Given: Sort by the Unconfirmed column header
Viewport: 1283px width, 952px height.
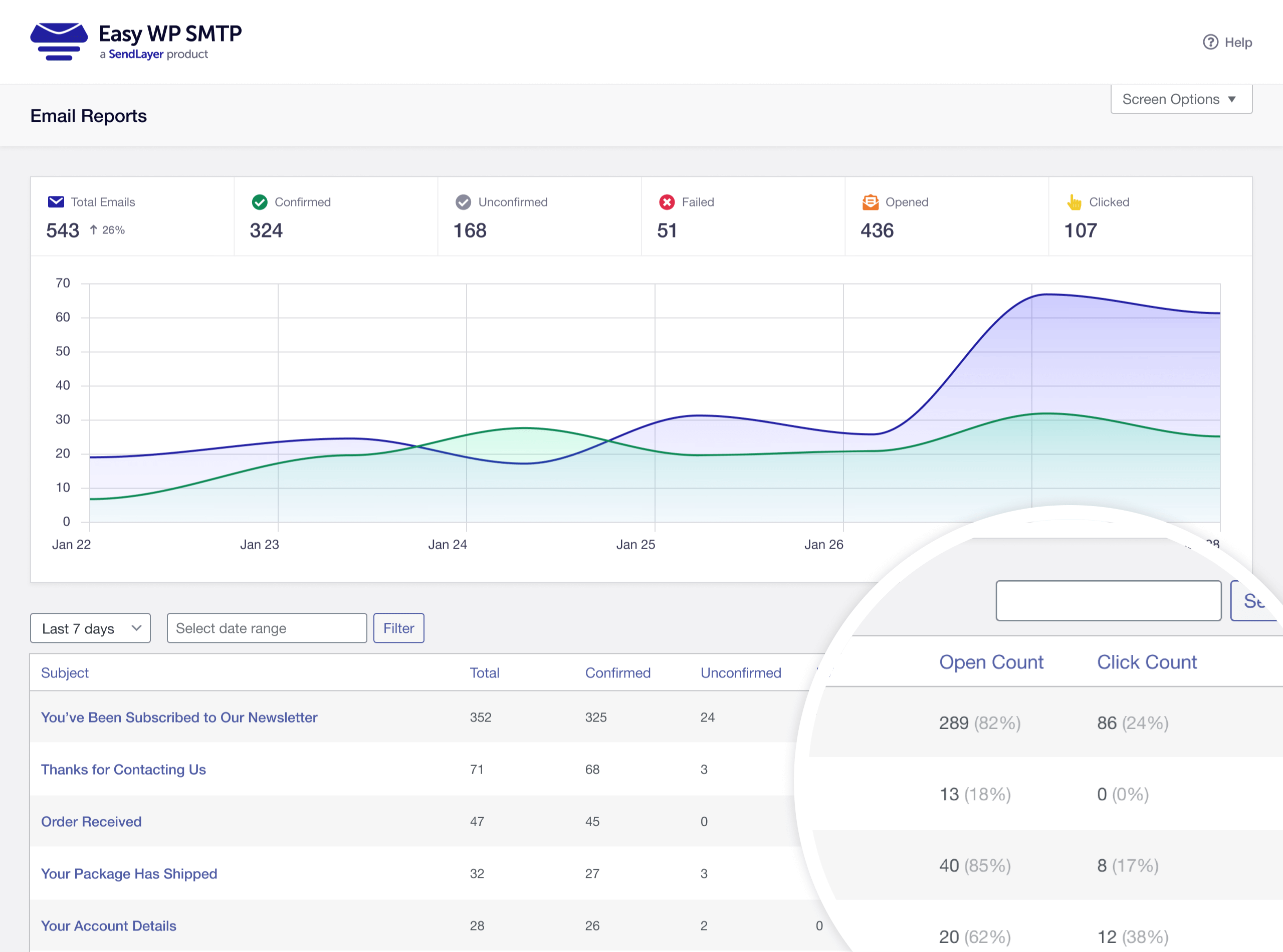Looking at the screenshot, I should tap(741, 672).
